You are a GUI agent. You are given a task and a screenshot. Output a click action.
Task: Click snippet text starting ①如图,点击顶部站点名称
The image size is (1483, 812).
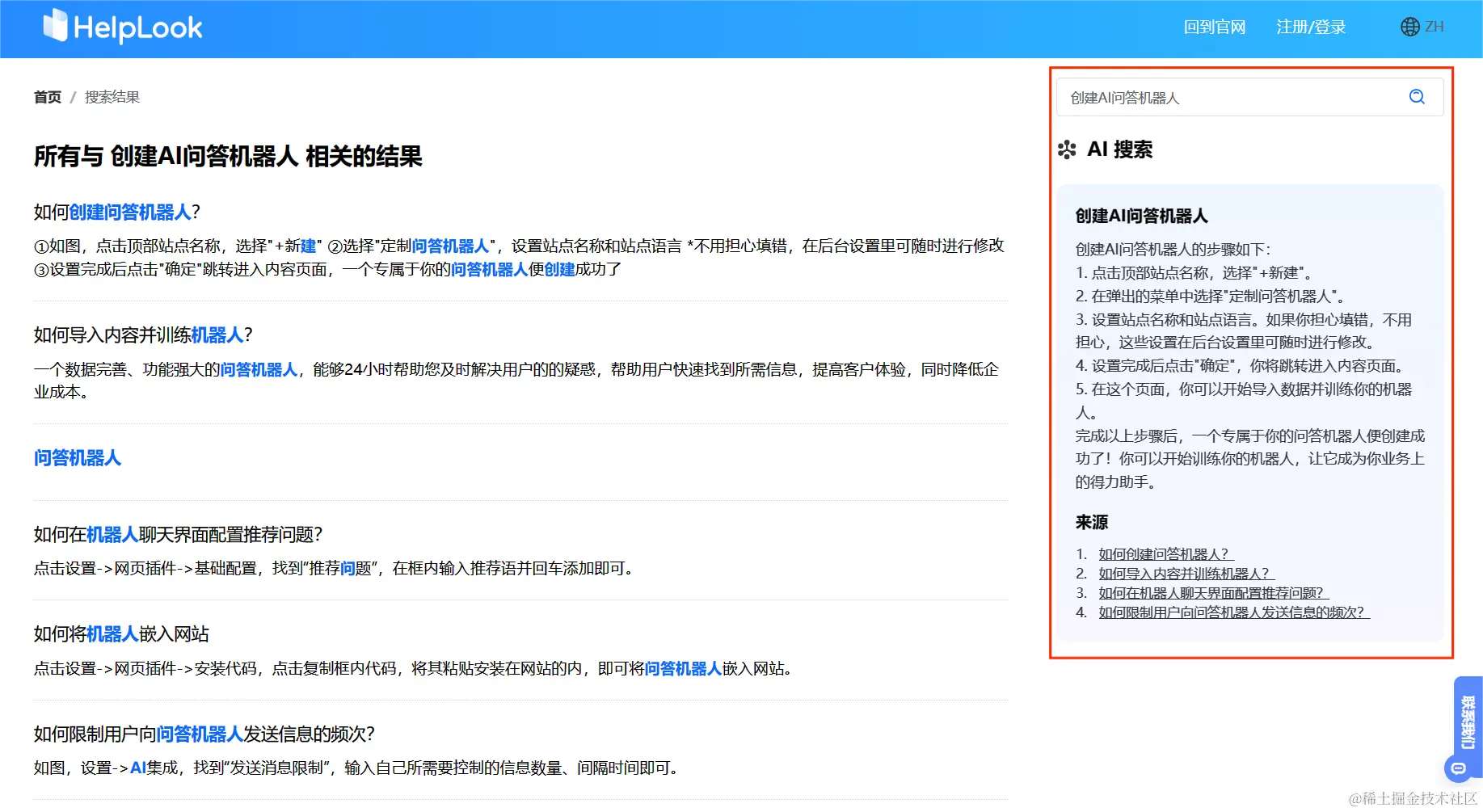click(519, 258)
